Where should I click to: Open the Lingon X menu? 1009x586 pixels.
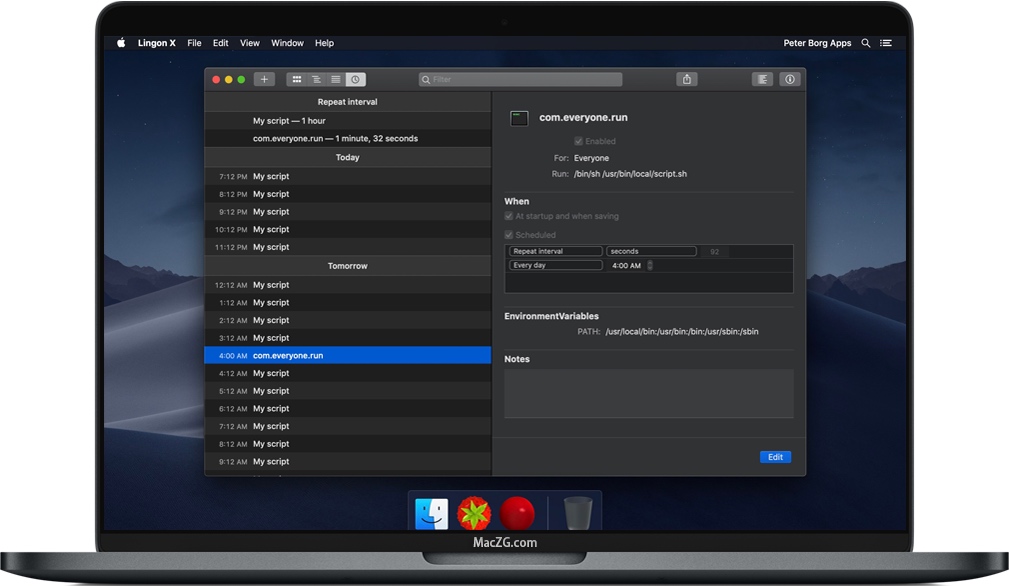pos(157,43)
